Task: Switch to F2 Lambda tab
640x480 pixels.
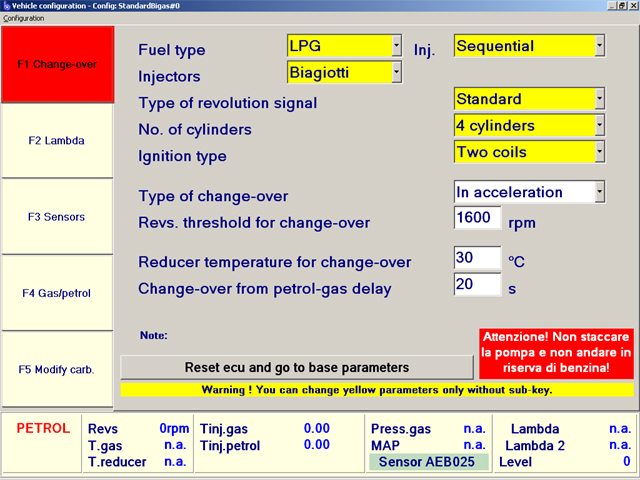Action: coord(57,141)
